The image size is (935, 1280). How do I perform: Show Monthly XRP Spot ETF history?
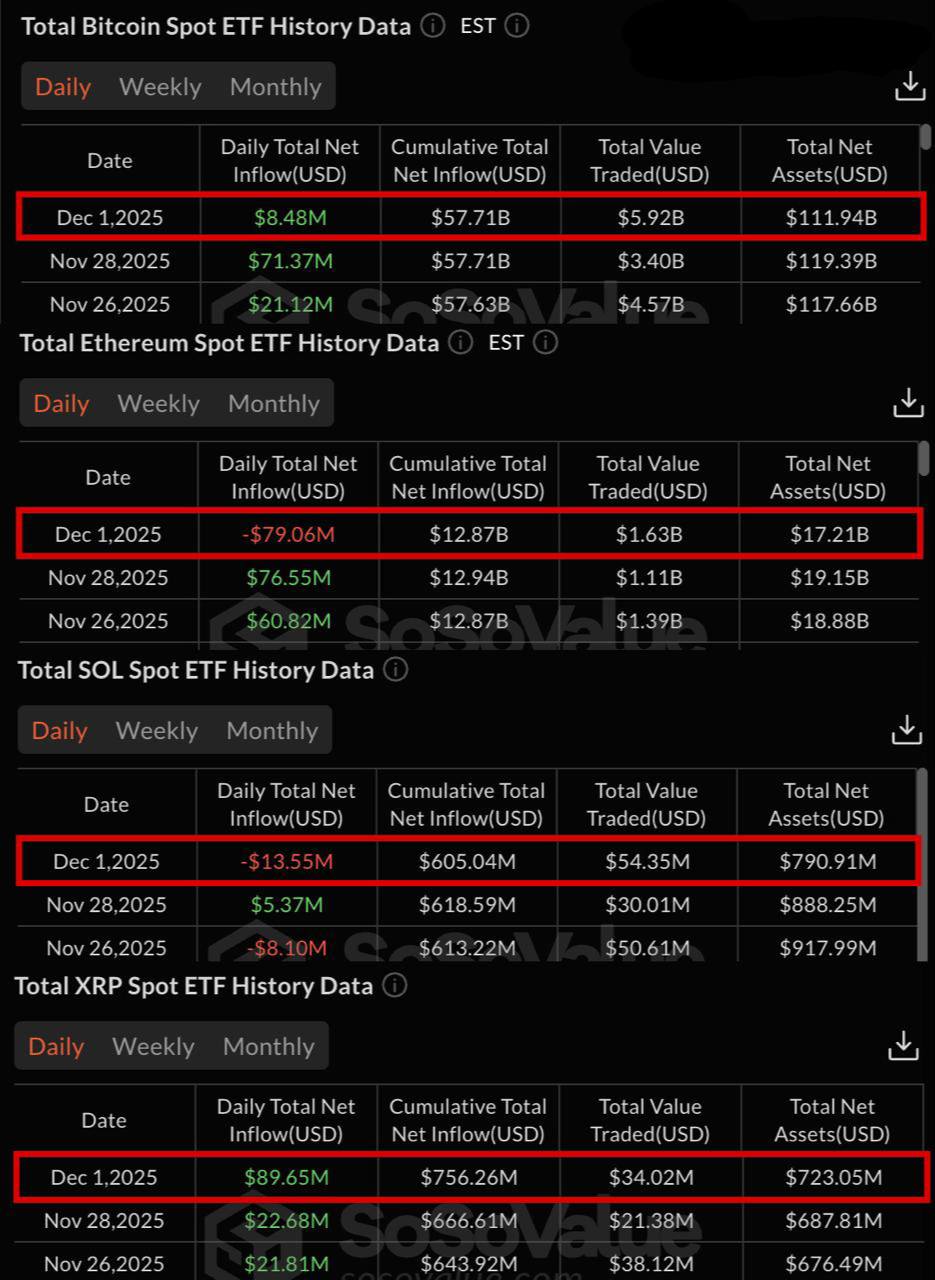268,1047
